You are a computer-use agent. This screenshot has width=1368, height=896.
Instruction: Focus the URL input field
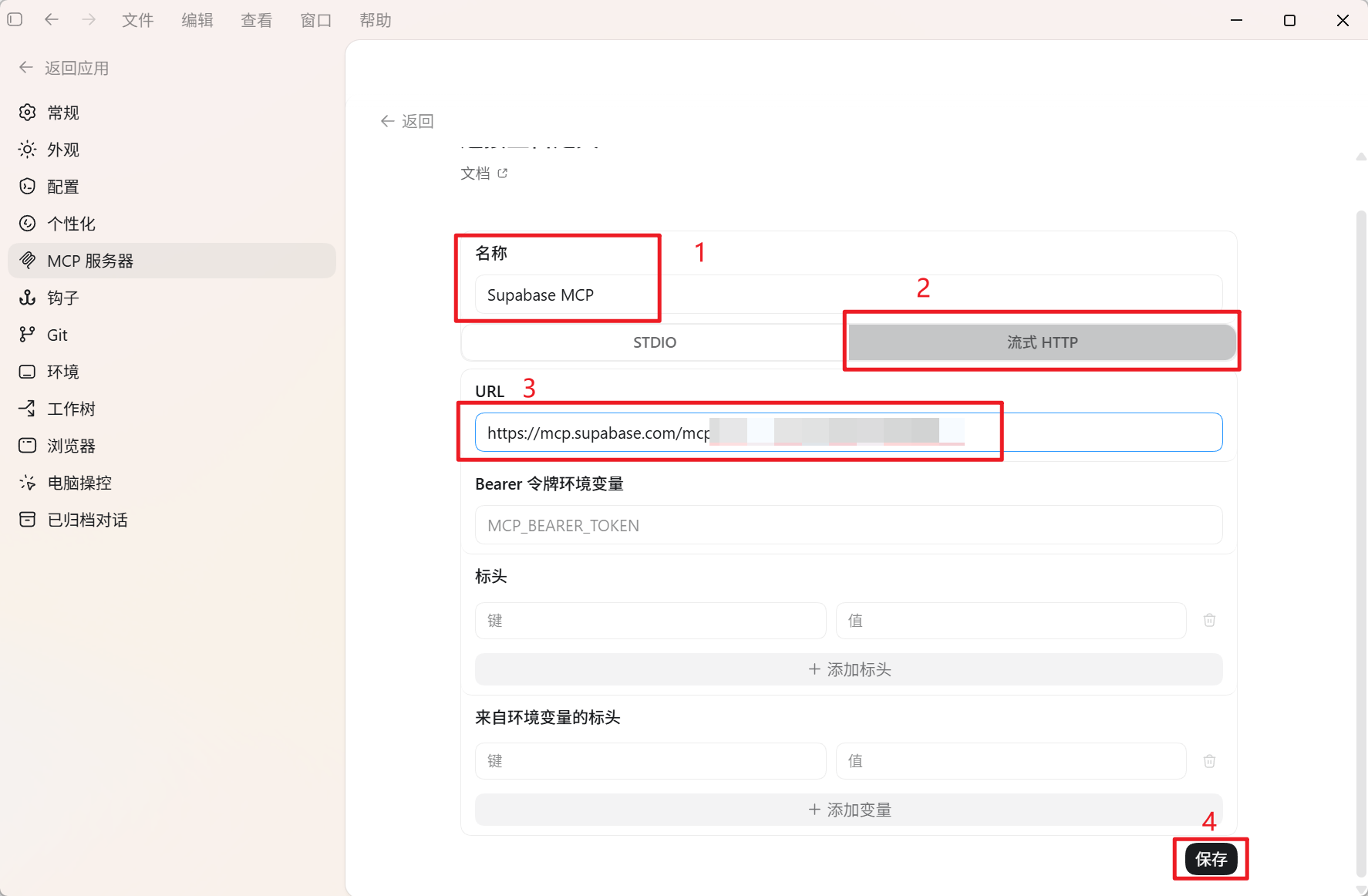coord(849,433)
